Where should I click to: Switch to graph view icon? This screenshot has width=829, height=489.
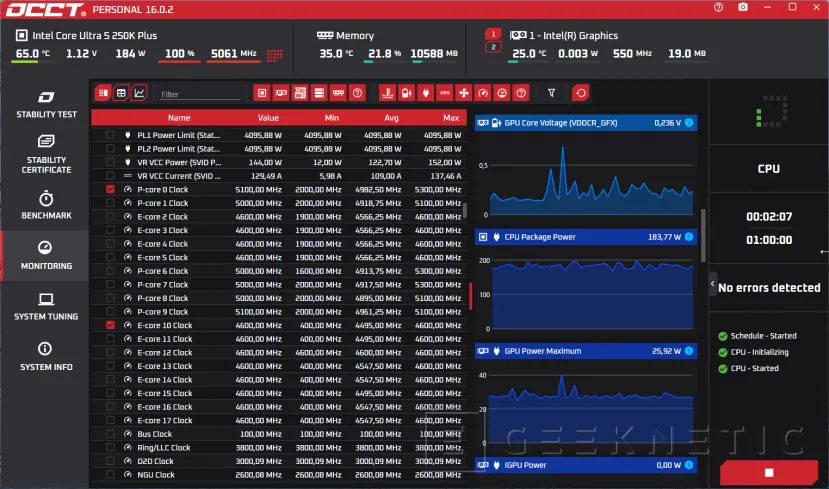click(139, 93)
